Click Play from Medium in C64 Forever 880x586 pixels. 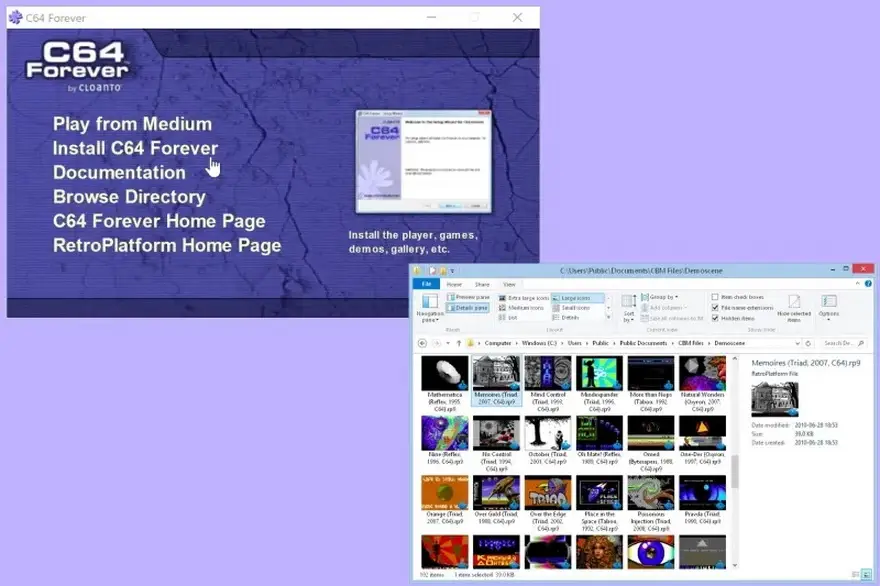[x=132, y=124]
